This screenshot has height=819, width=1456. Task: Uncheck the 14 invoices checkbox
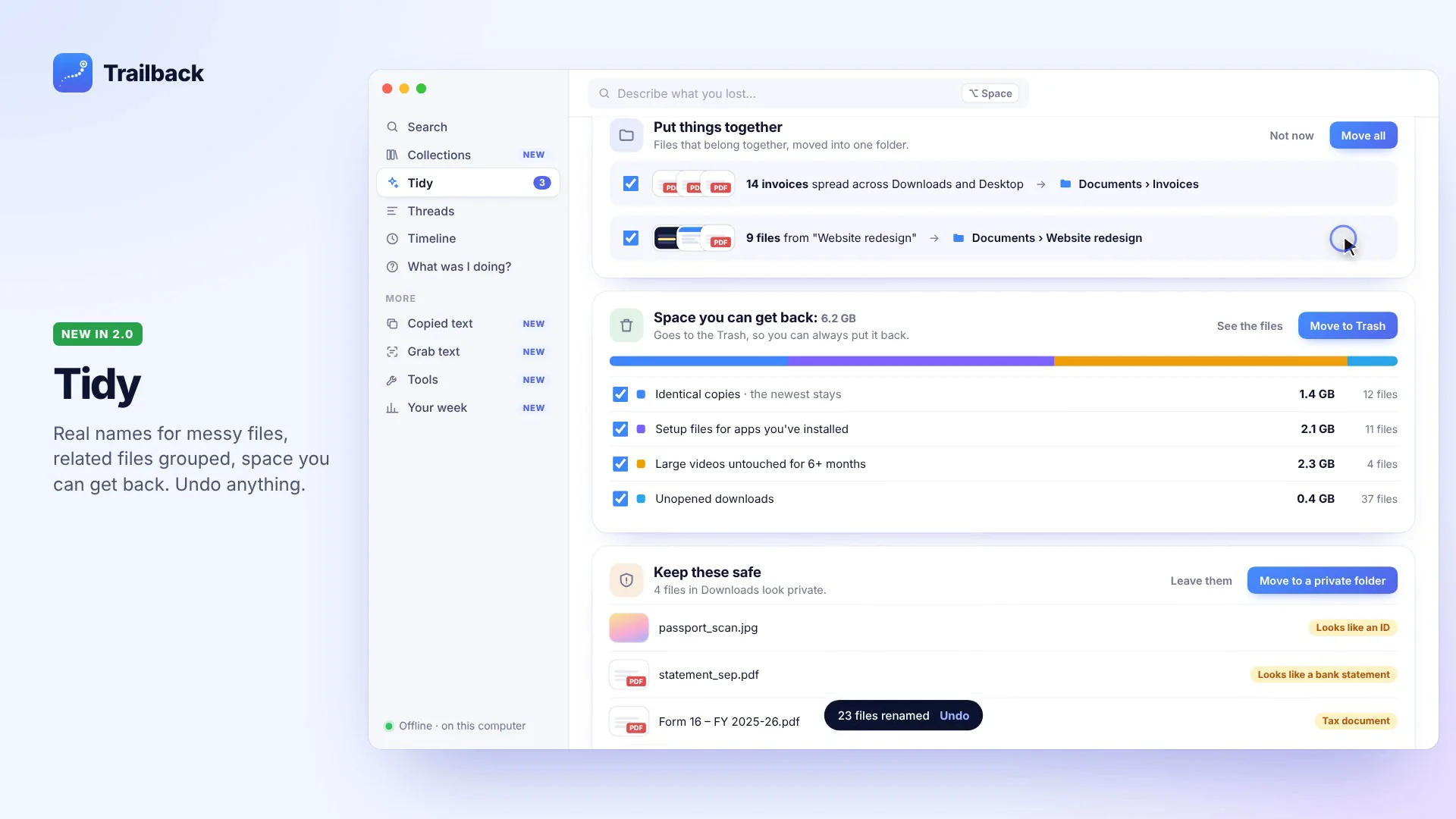631,184
